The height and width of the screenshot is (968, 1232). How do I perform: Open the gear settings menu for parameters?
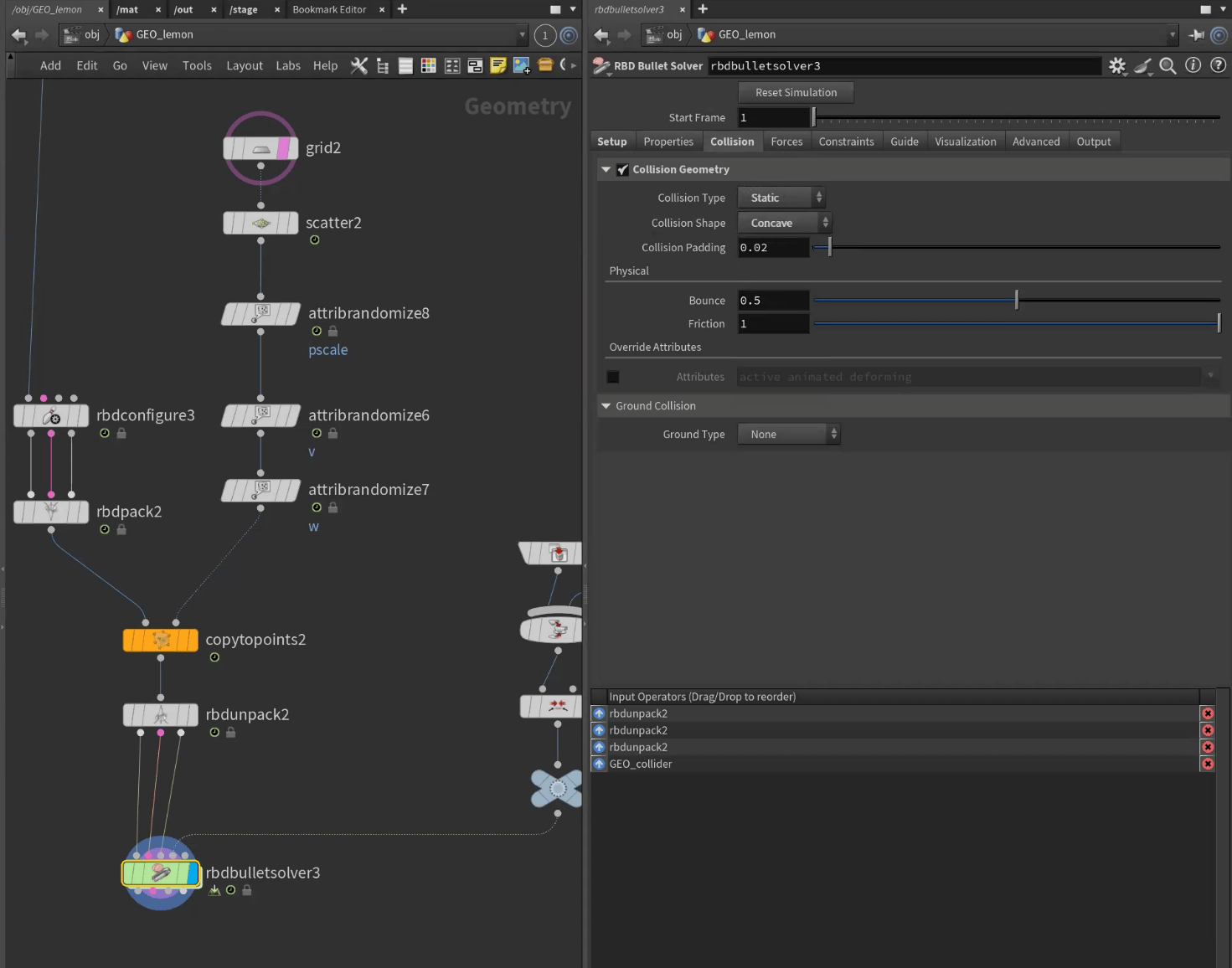(1117, 65)
